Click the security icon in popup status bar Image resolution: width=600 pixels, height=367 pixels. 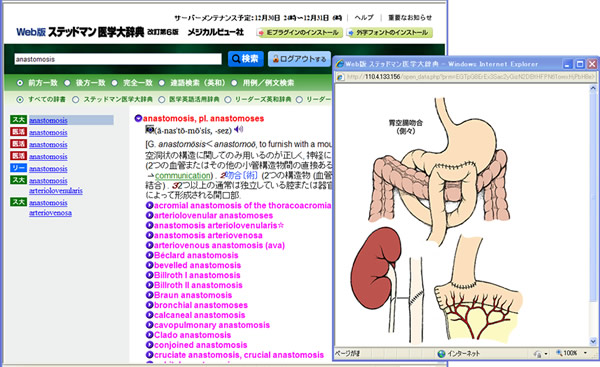[538, 354]
